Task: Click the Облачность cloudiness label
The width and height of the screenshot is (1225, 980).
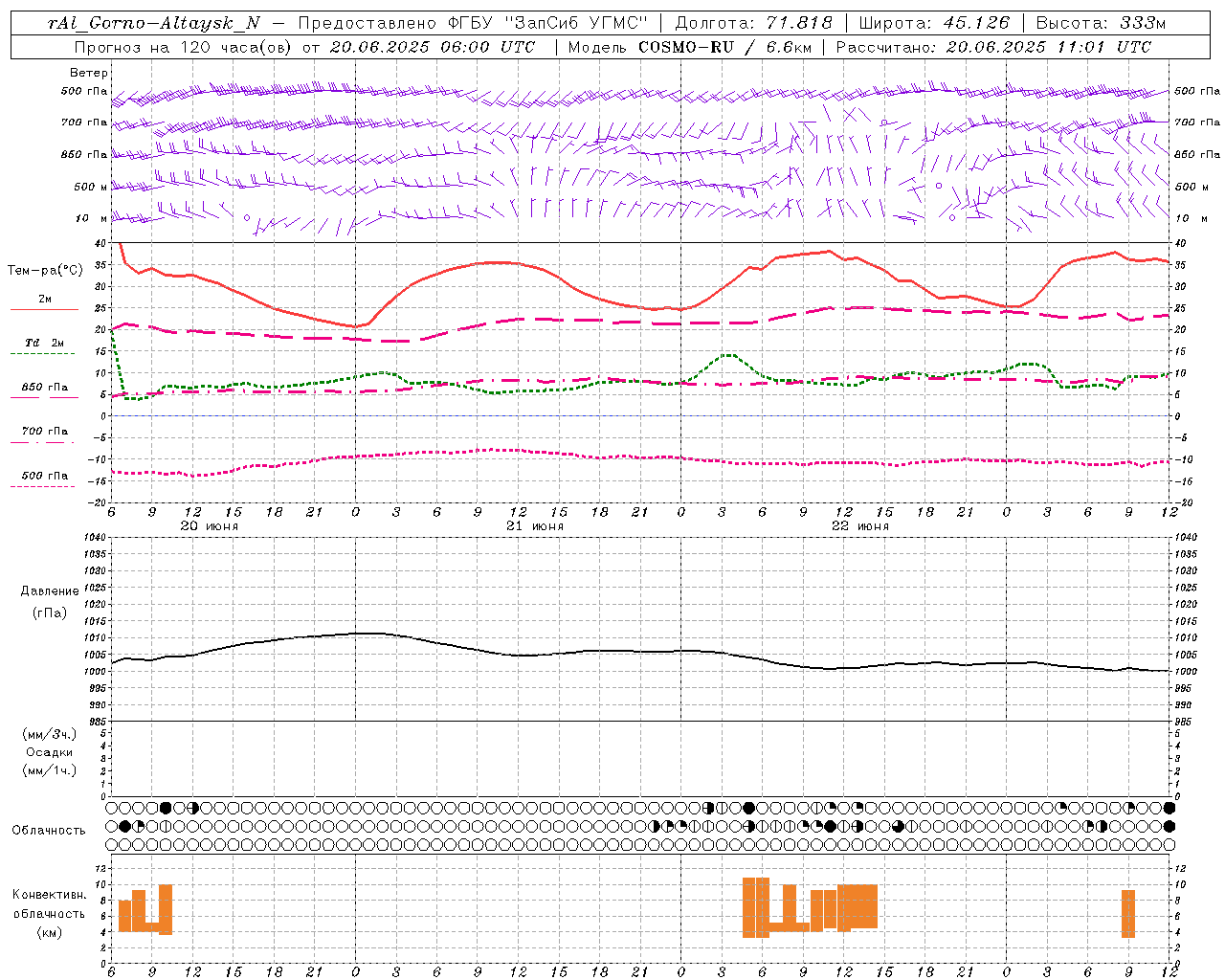Action: [x=49, y=831]
